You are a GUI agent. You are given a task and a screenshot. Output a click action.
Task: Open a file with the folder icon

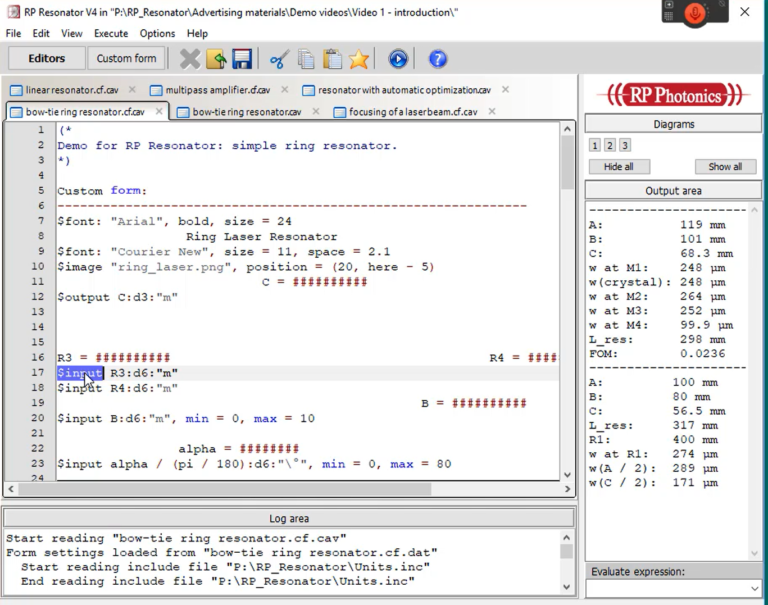pos(216,59)
